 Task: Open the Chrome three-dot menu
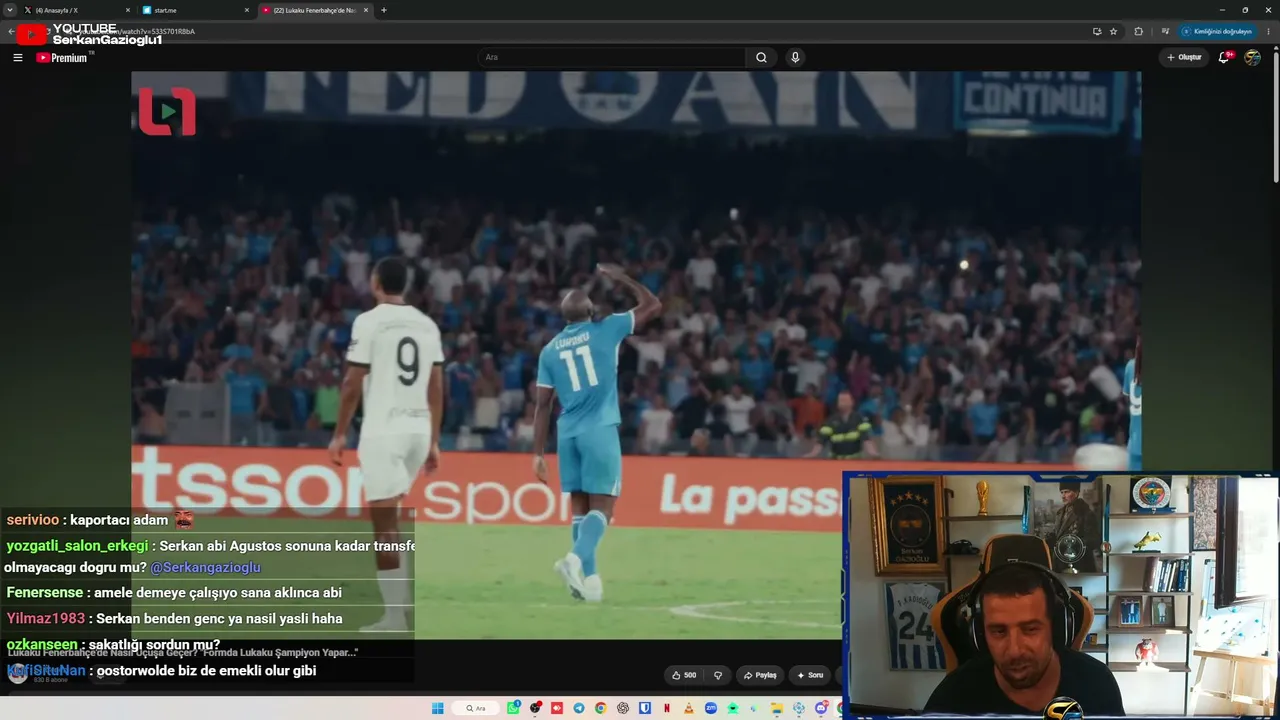pyautogui.click(x=1268, y=31)
